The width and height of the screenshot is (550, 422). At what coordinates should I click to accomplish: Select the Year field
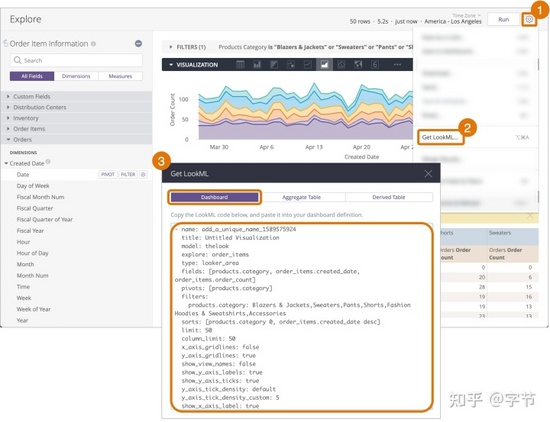tap(22, 320)
